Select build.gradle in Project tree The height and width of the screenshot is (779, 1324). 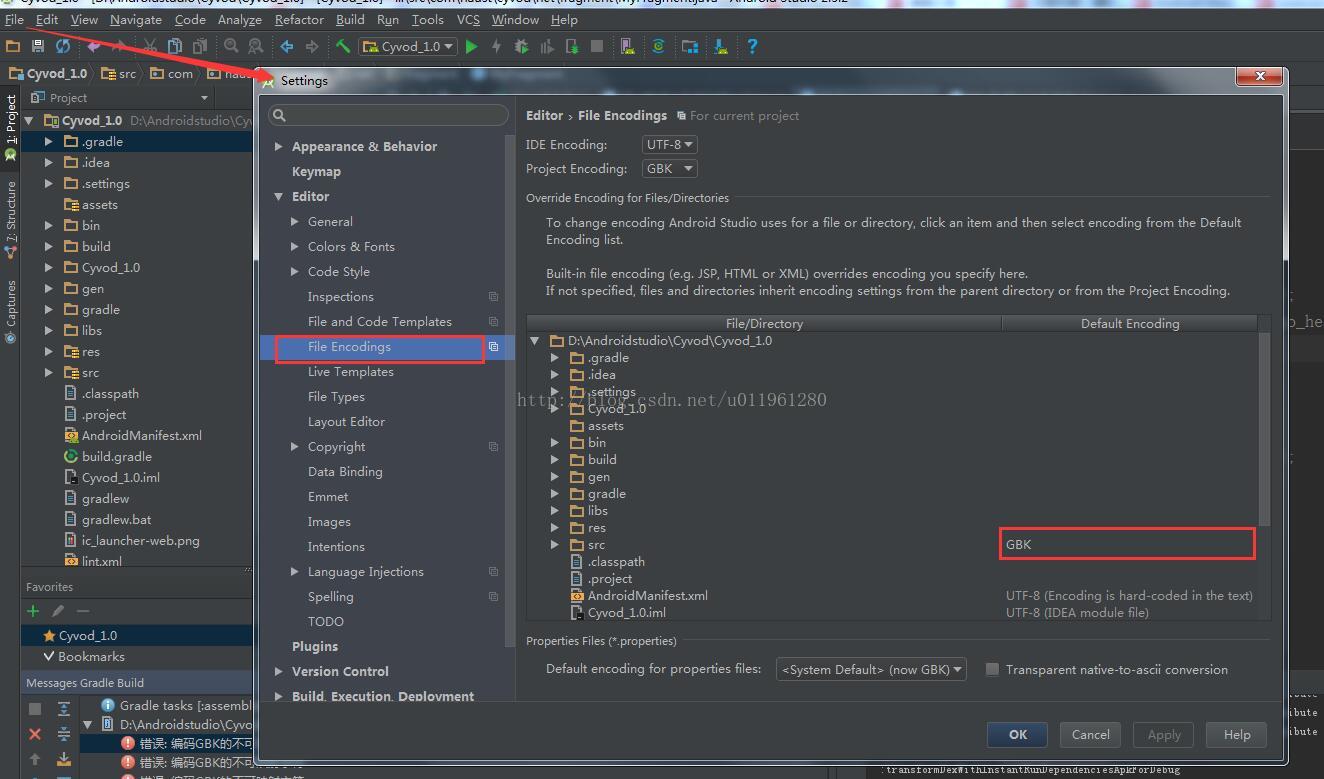point(116,456)
